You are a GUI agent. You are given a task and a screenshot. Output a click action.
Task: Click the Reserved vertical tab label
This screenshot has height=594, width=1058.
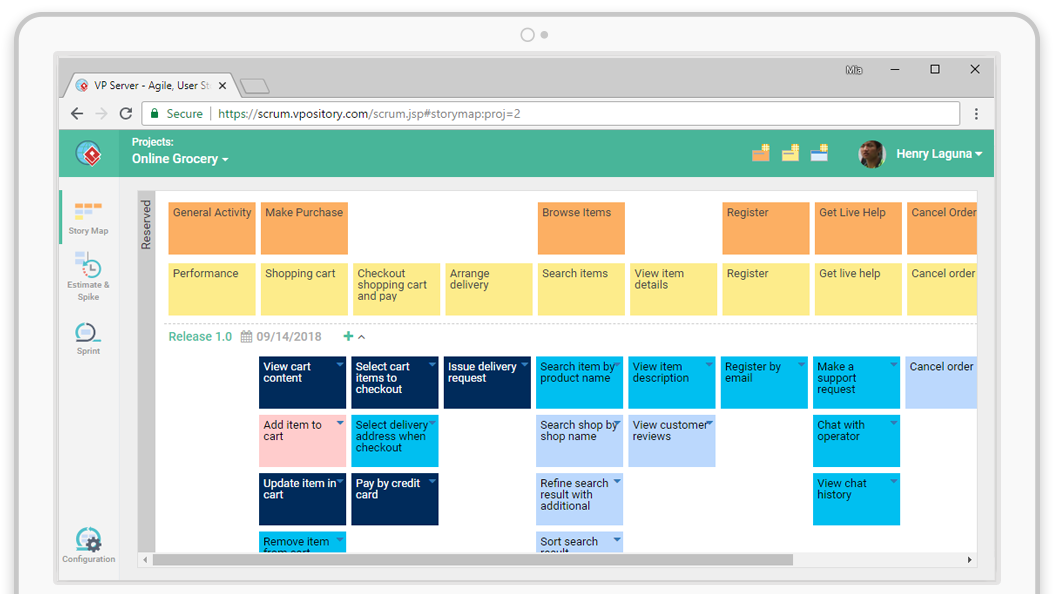[x=146, y=225]
